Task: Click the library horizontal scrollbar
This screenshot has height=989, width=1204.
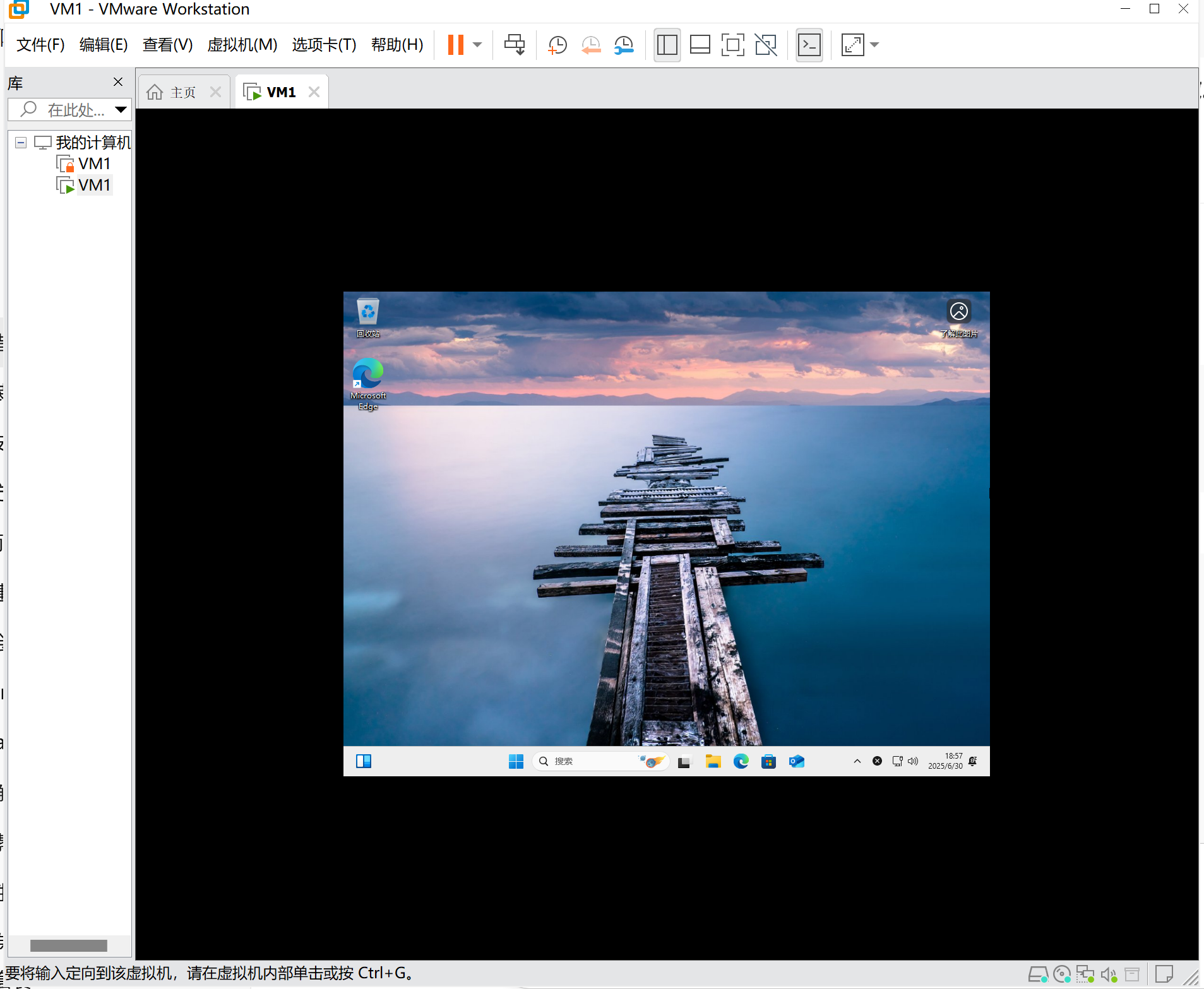Action: [x=69, y=945]
